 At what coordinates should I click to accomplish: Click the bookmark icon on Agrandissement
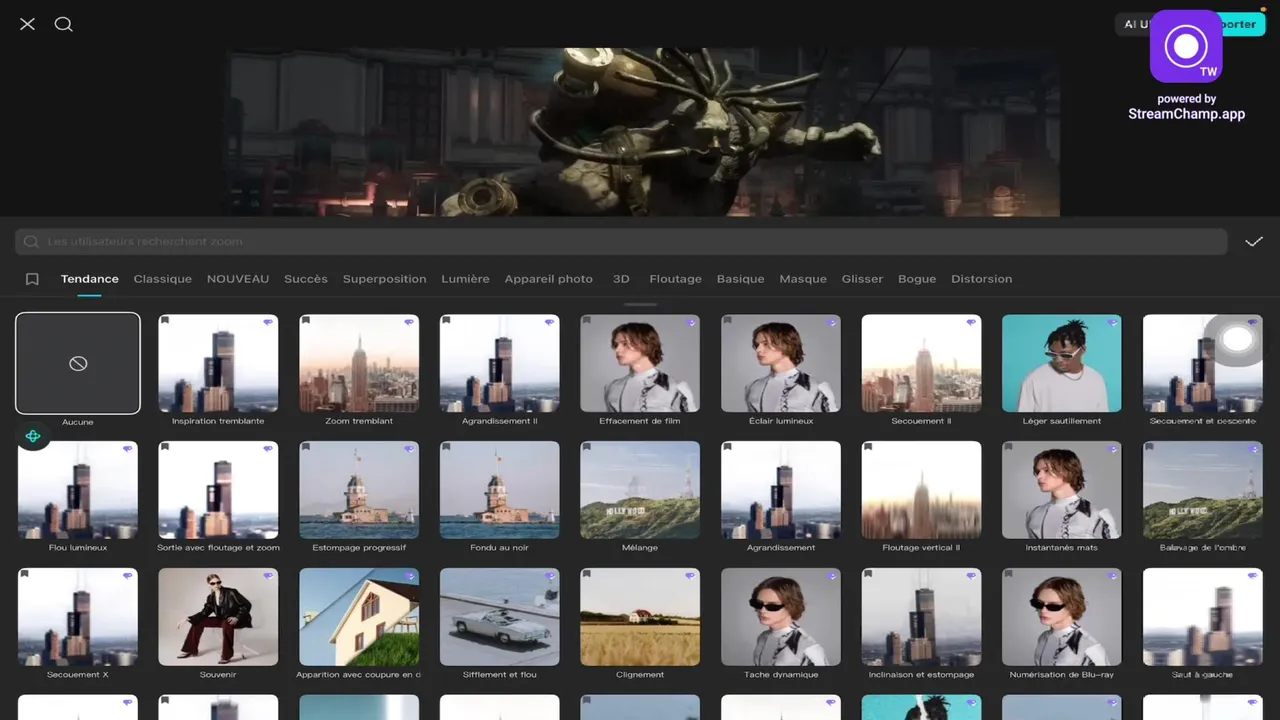click(728, 448)
